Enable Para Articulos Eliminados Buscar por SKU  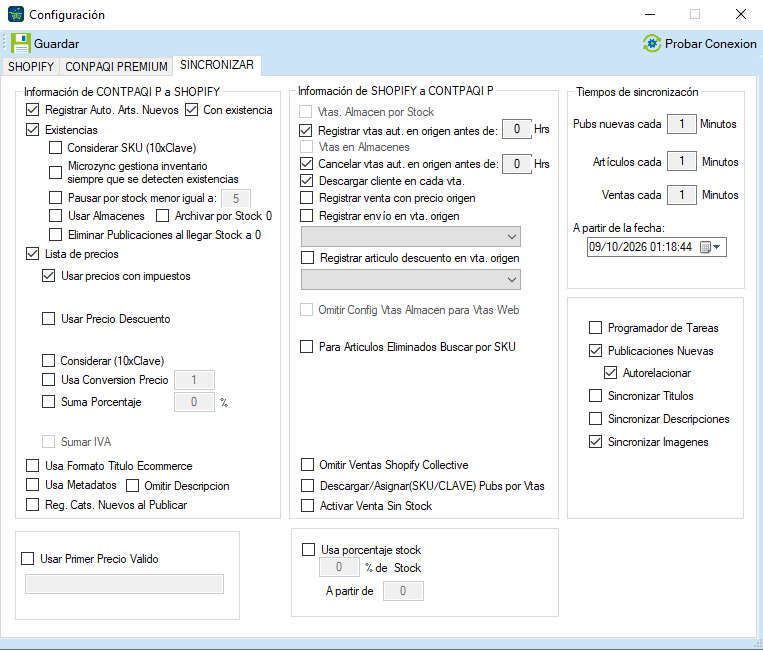[307, 346]
